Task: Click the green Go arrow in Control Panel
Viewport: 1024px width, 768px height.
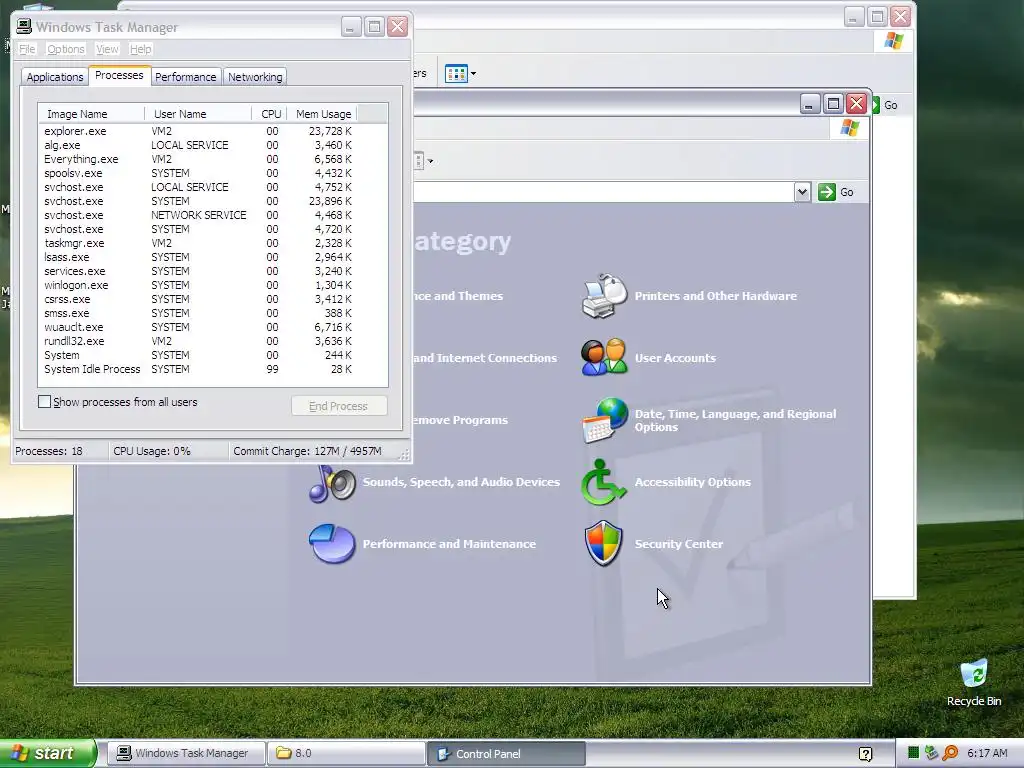Action: point(827,192)
